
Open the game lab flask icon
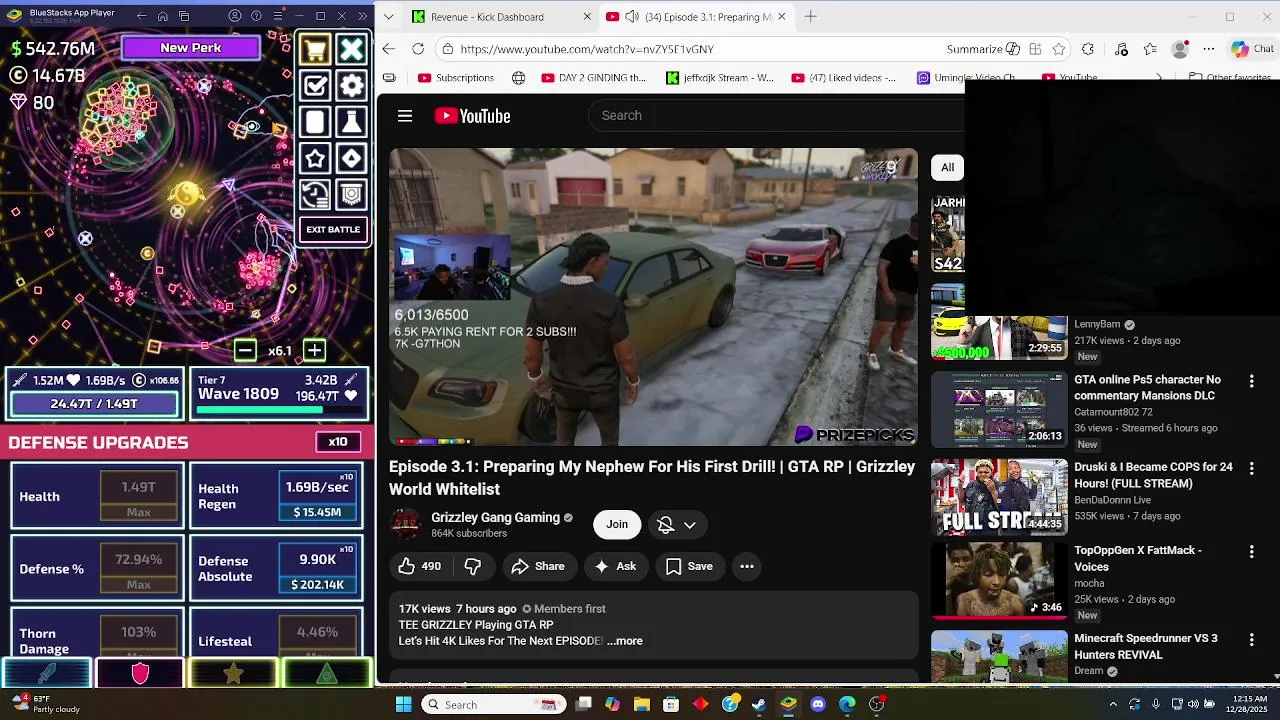(351, 122)
